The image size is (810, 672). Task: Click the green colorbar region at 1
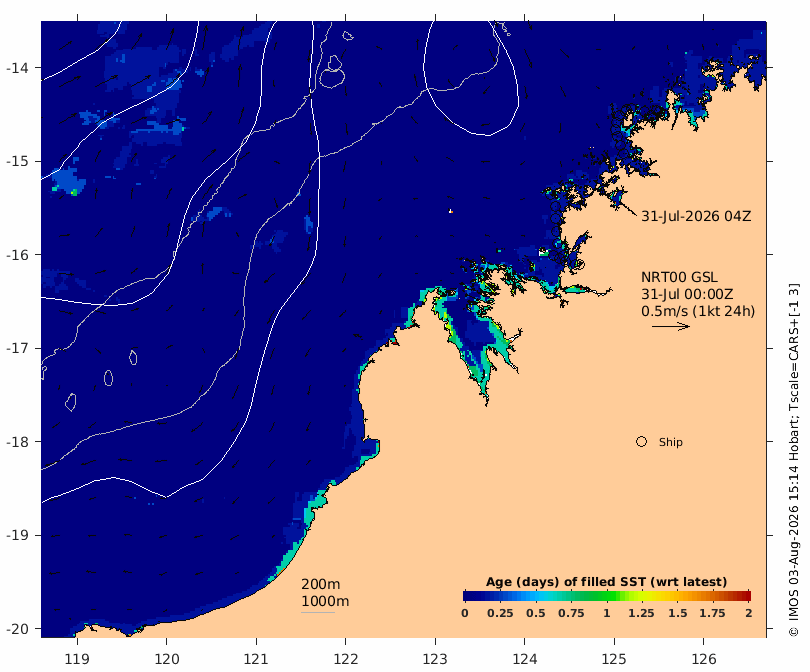[x=607, y=596]
